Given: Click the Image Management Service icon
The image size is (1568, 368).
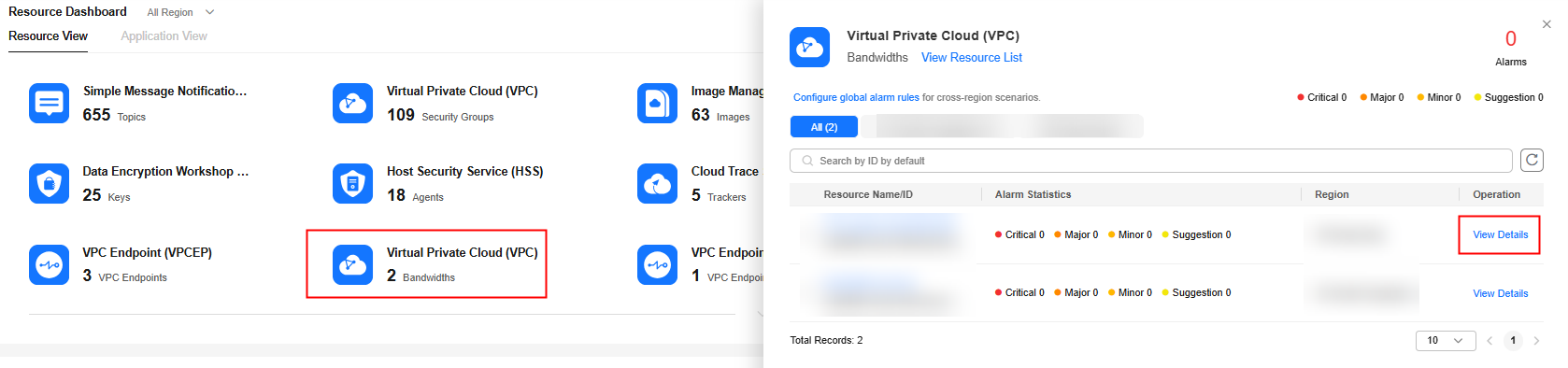Looking at the screenshot, I should click(657, 103).
